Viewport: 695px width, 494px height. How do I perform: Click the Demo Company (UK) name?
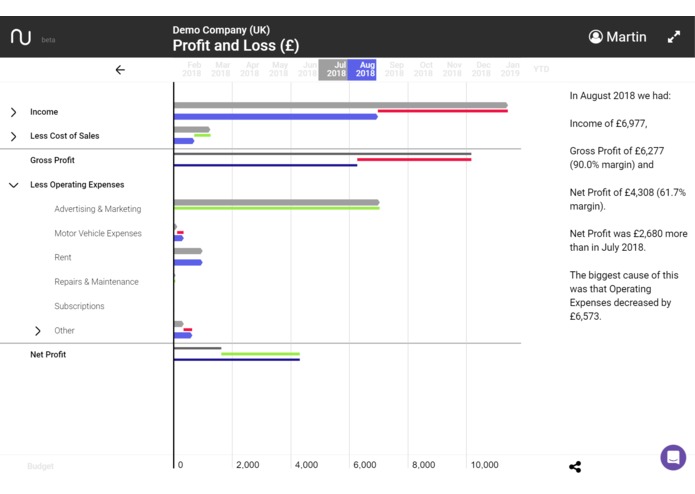[x=221, y=30]
